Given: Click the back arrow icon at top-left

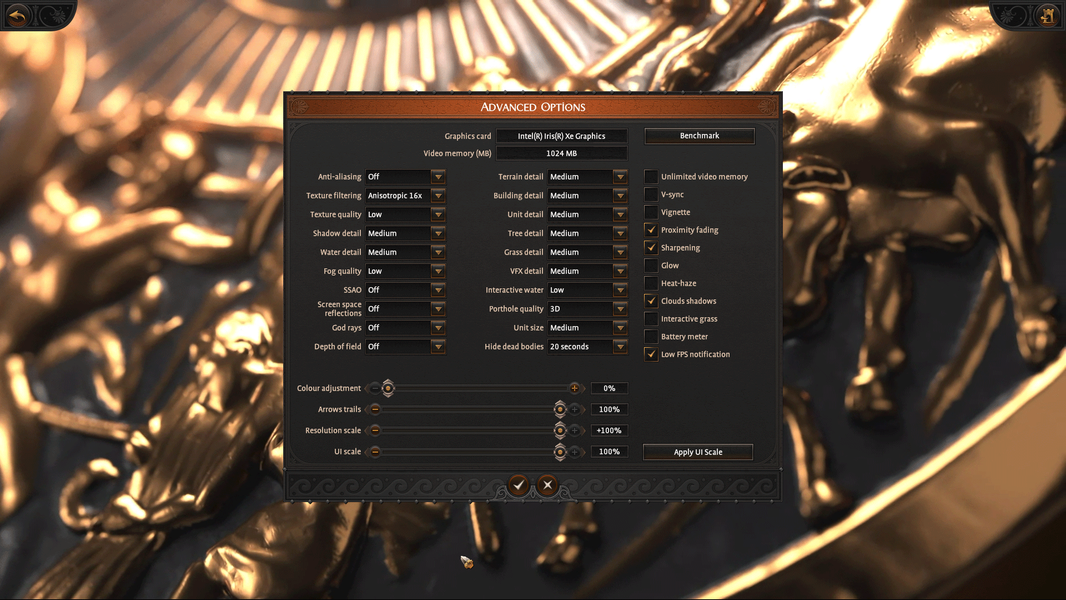Looking at the screenshot, I should tap(17, 15).
